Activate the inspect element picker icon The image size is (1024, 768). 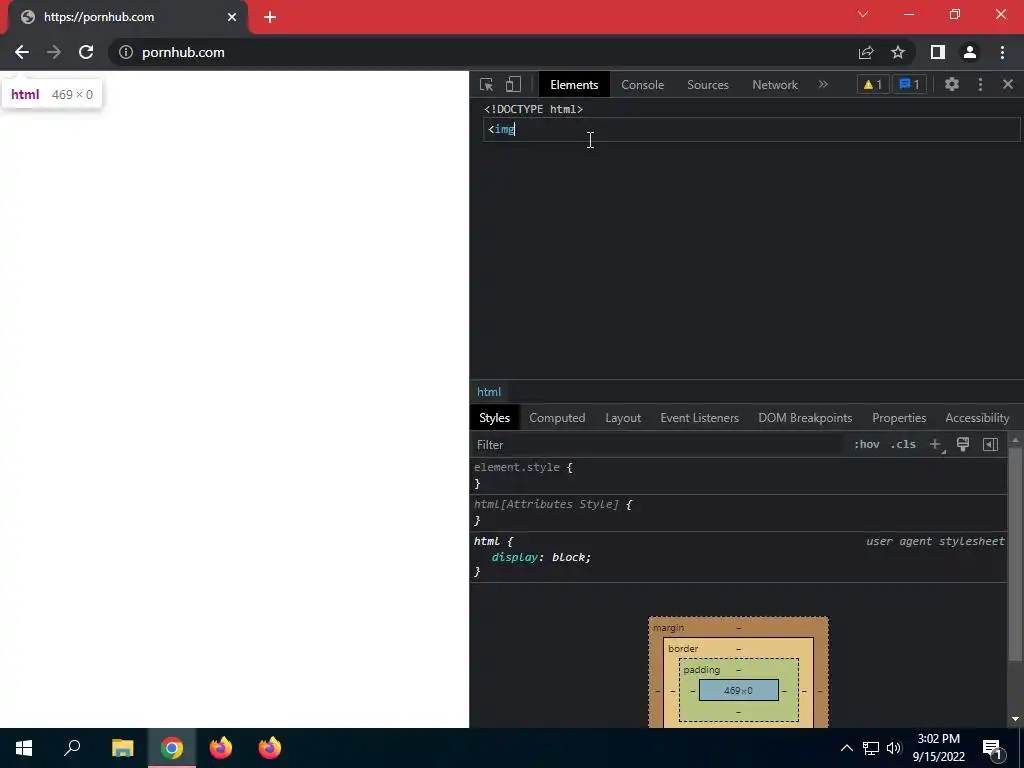tap(486, 84)
